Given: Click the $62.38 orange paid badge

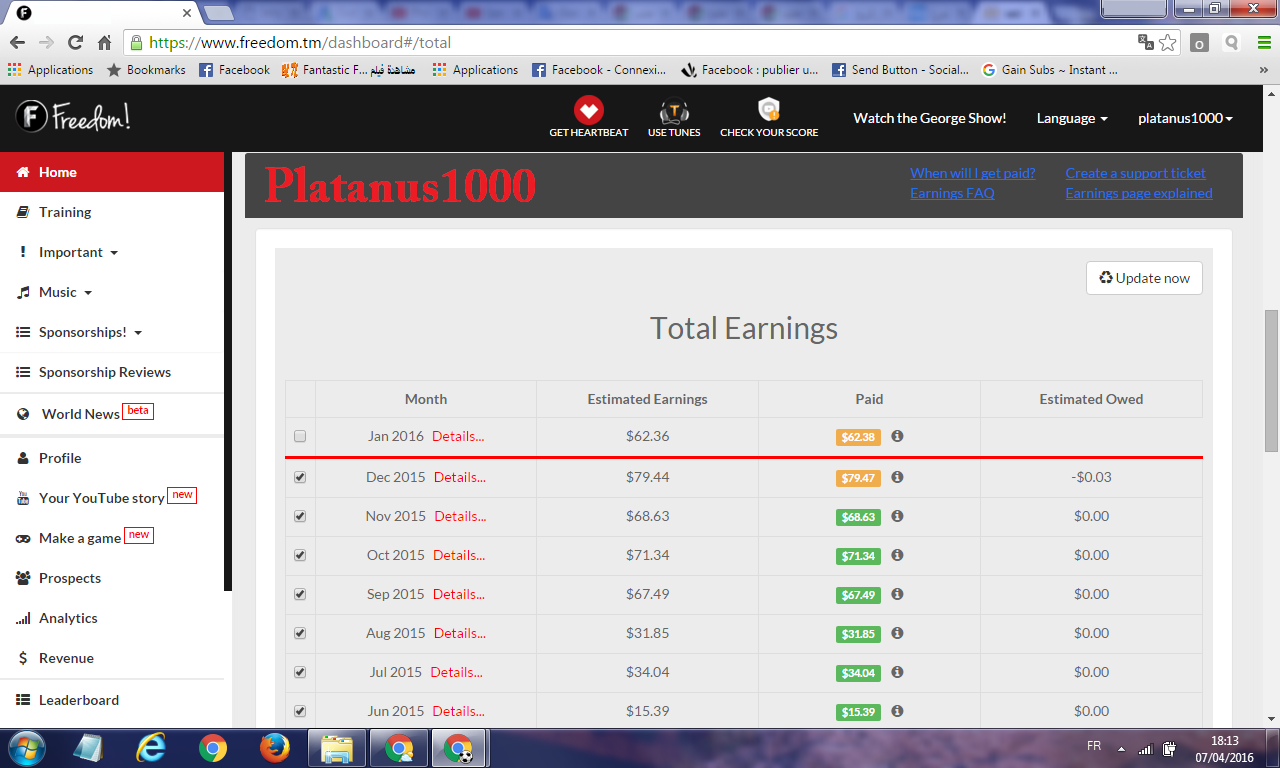Looking at the screenshot, I should 858,437.
